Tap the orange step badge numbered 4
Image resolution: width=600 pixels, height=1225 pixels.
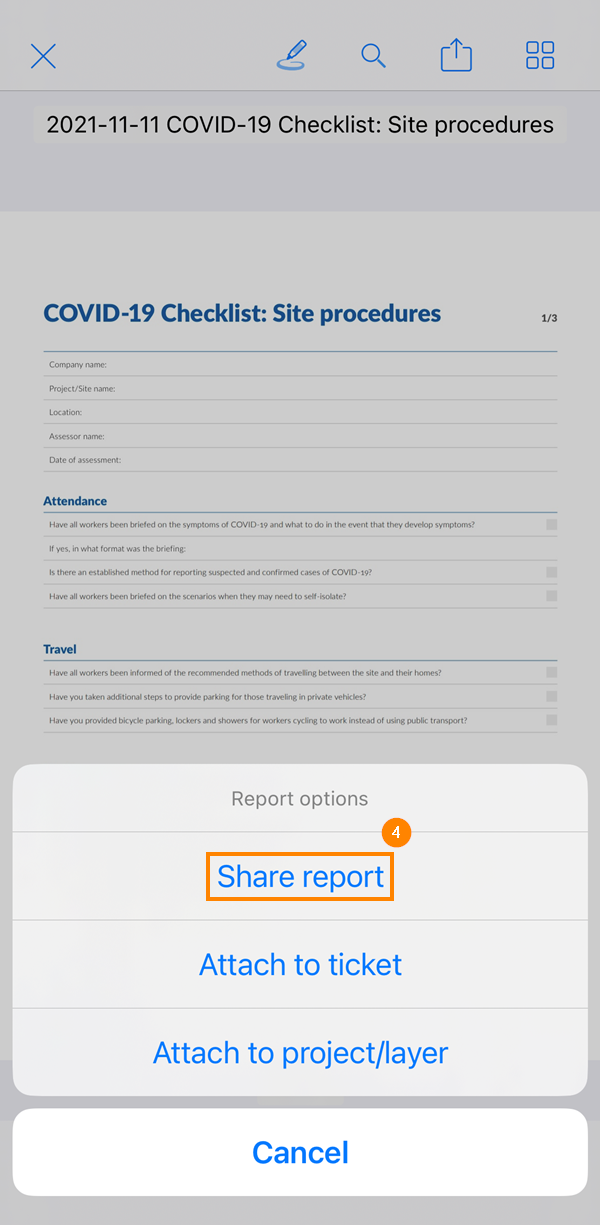(x=397, y=832)
